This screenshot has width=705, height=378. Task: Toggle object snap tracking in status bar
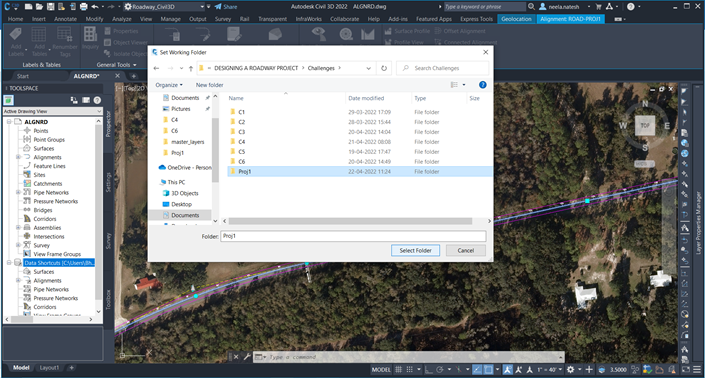click(477, 369)
